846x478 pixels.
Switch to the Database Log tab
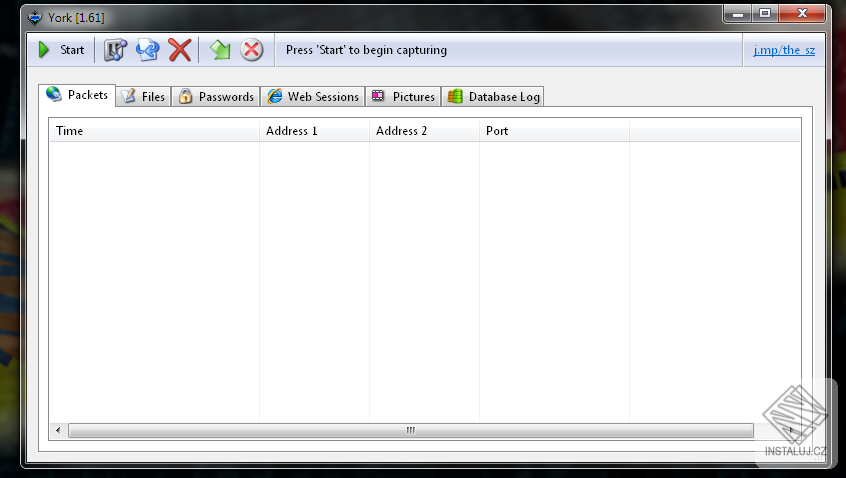[x=493, y=97]
